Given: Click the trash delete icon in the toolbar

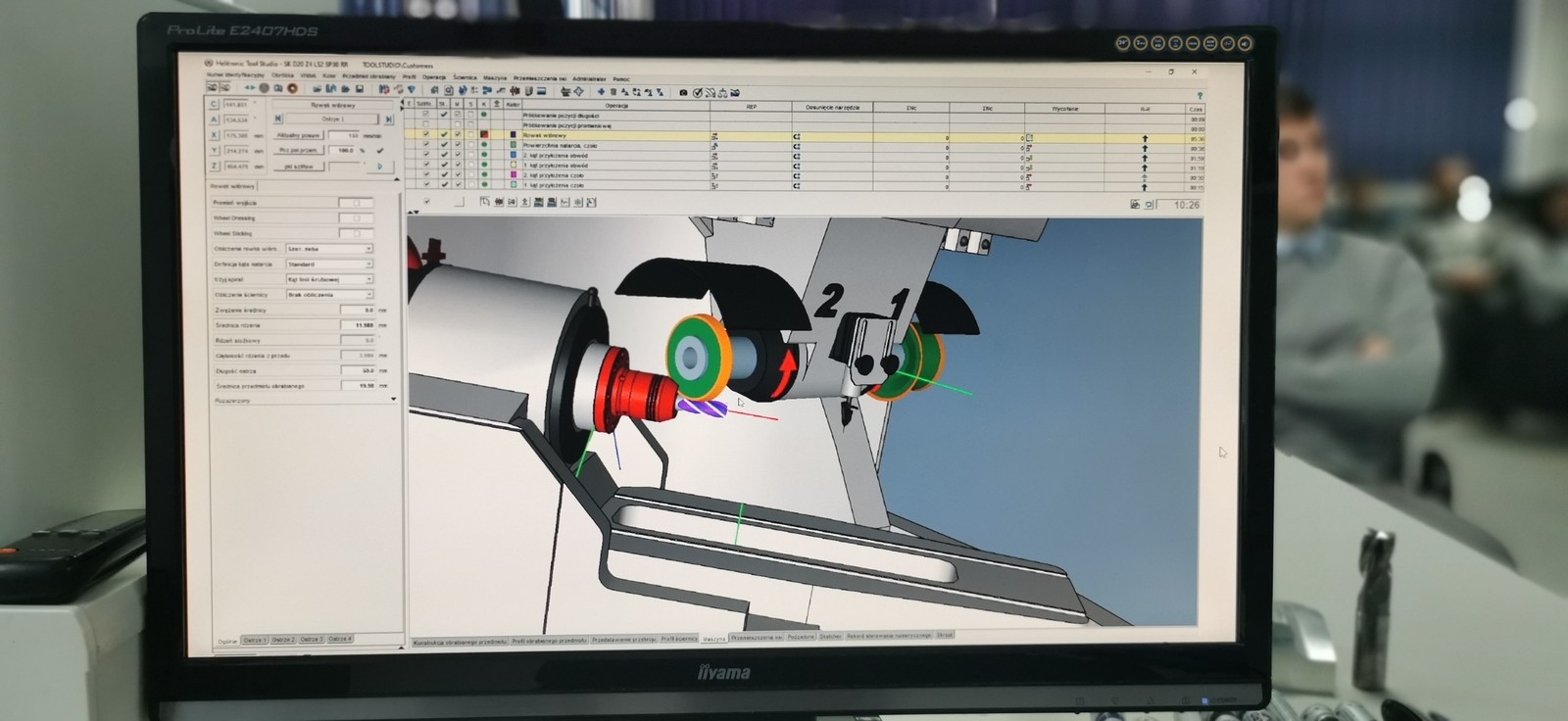Looking at the screenshot, I should [613, 92].
